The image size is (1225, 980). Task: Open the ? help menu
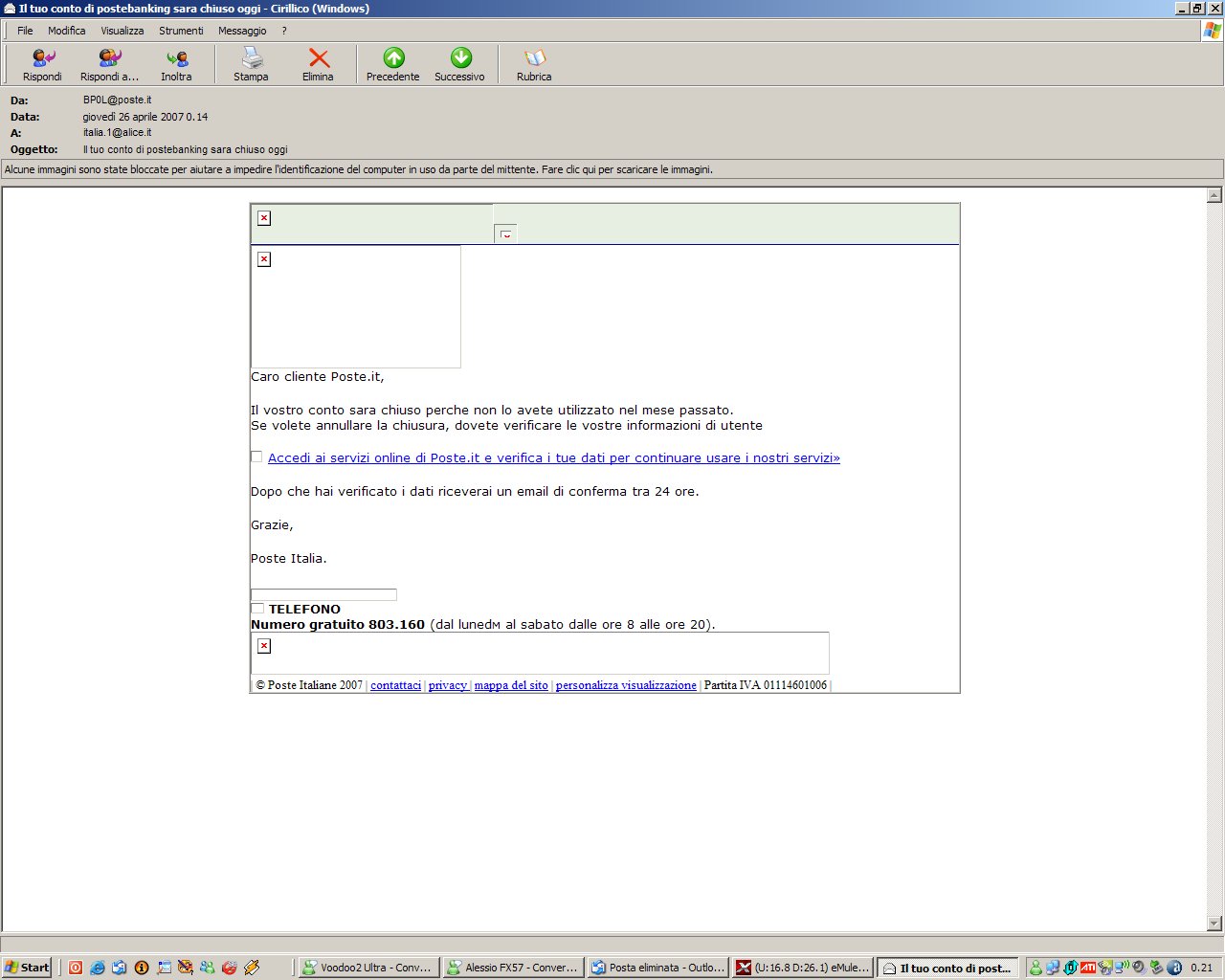point(284,31)
